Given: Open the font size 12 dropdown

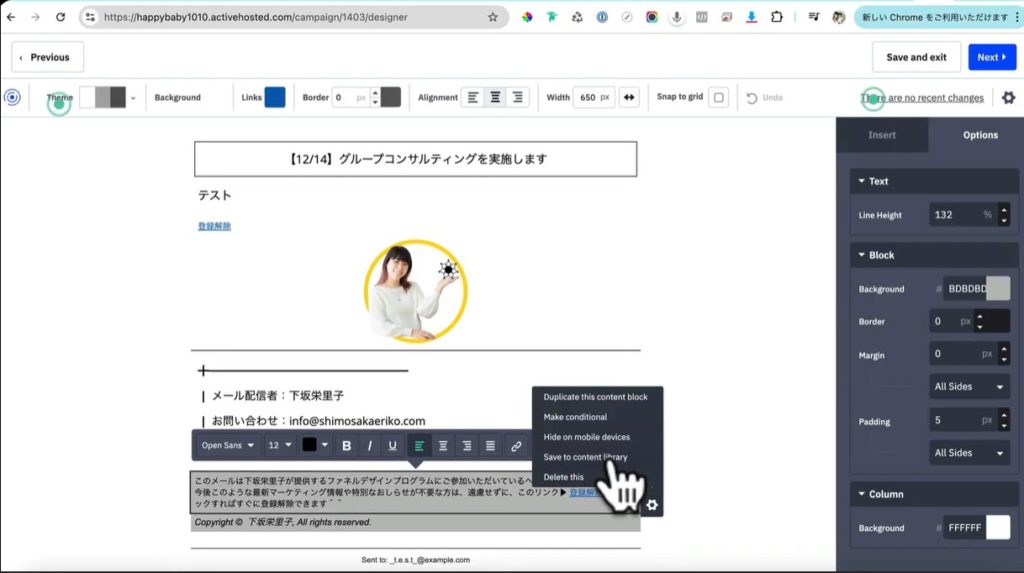Looking at the screenshot, I should 280,446.
